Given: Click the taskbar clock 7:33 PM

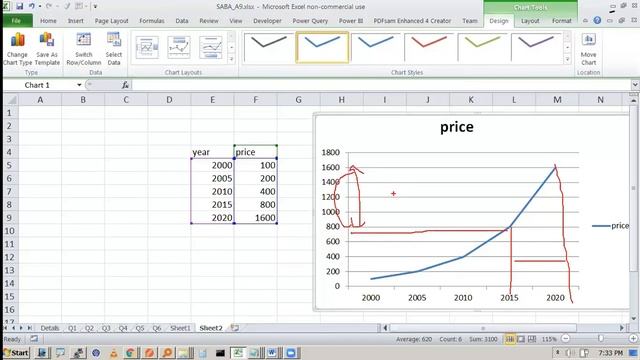Looking at the screenshot, I should 611,353.
